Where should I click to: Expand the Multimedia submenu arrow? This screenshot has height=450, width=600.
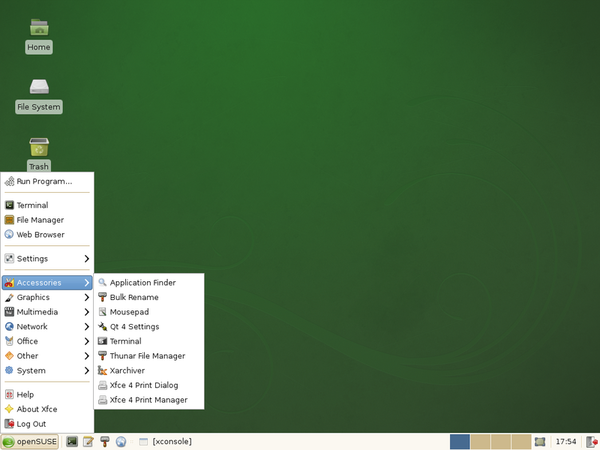tap(87, 312)
